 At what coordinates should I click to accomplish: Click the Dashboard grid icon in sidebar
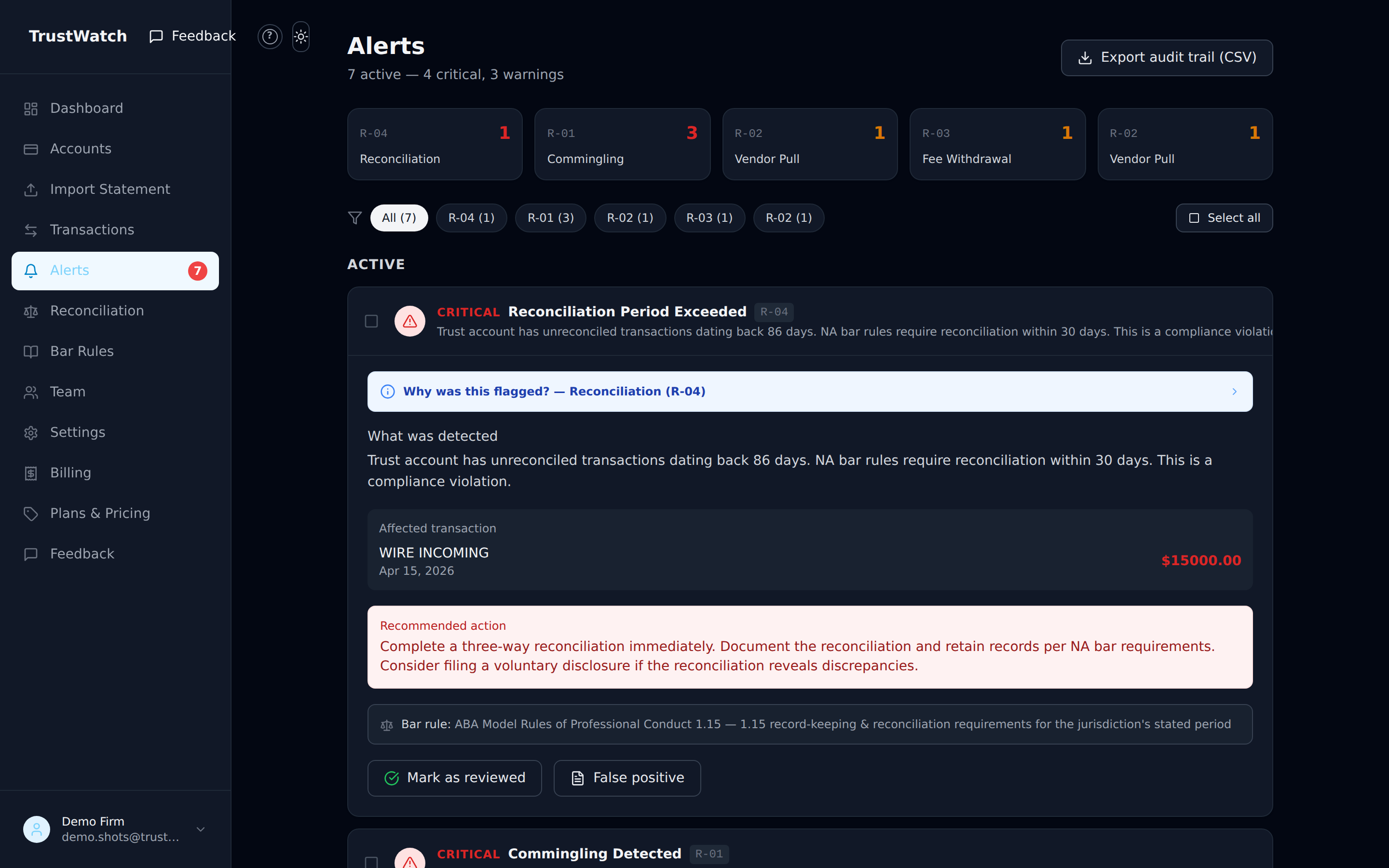click(x=31, y=108)
